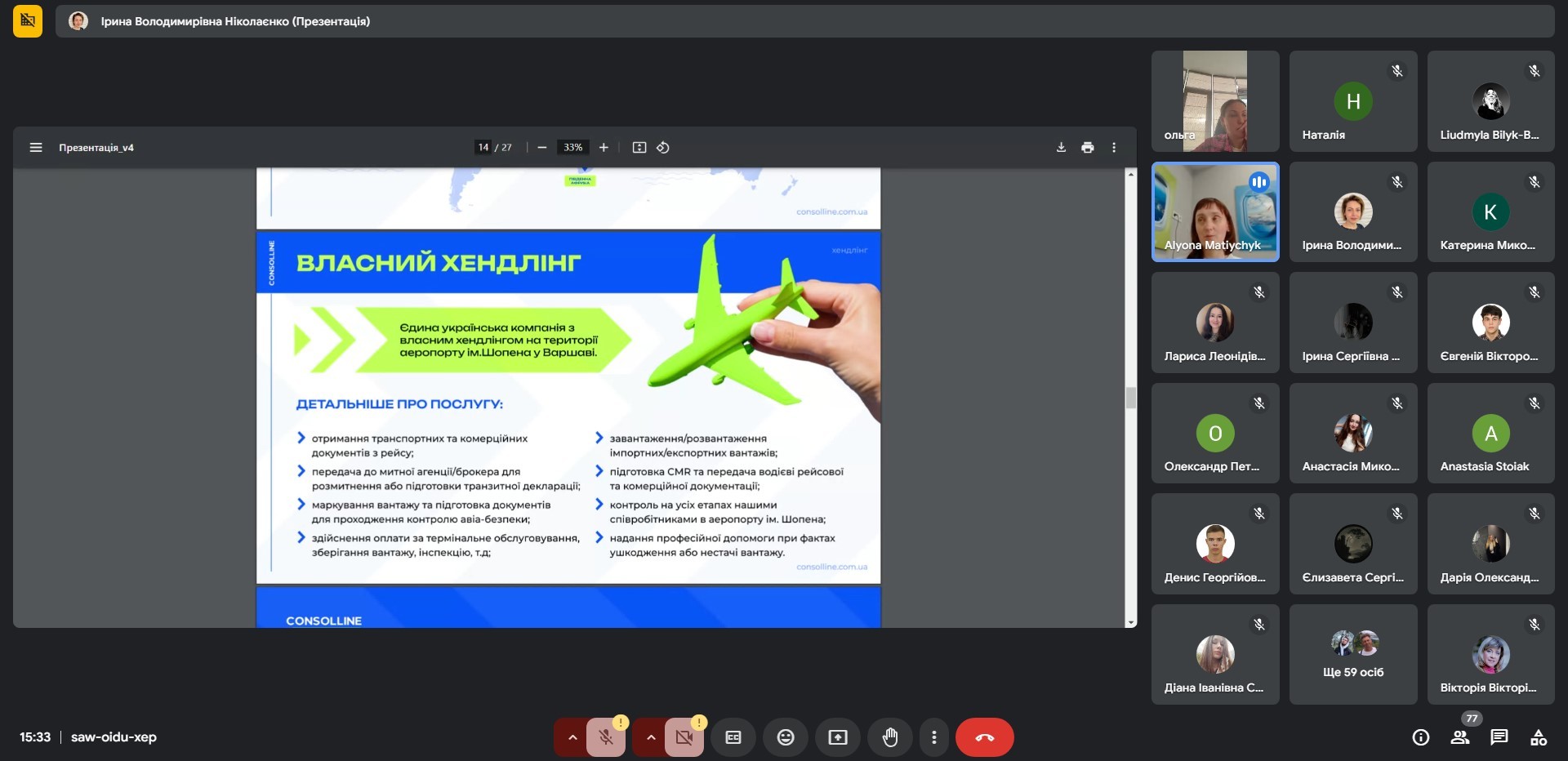Leave the call
The height and width of the screenshot is (761, 1568).
click(985, 737)
